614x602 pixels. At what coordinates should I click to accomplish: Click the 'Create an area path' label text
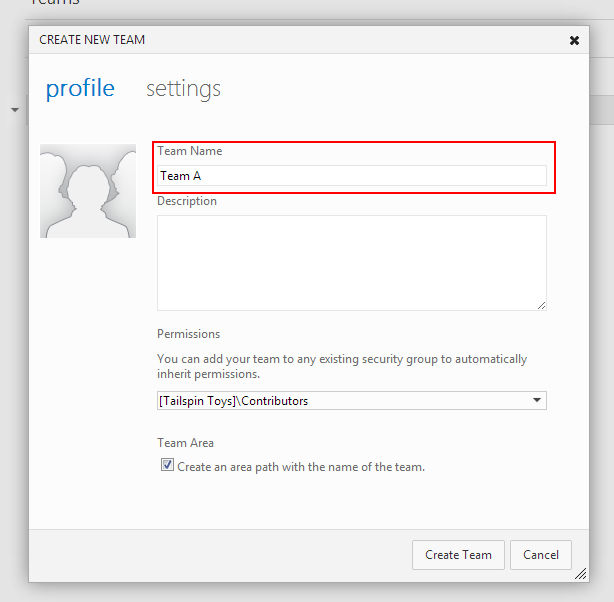[x=301, y=467]
